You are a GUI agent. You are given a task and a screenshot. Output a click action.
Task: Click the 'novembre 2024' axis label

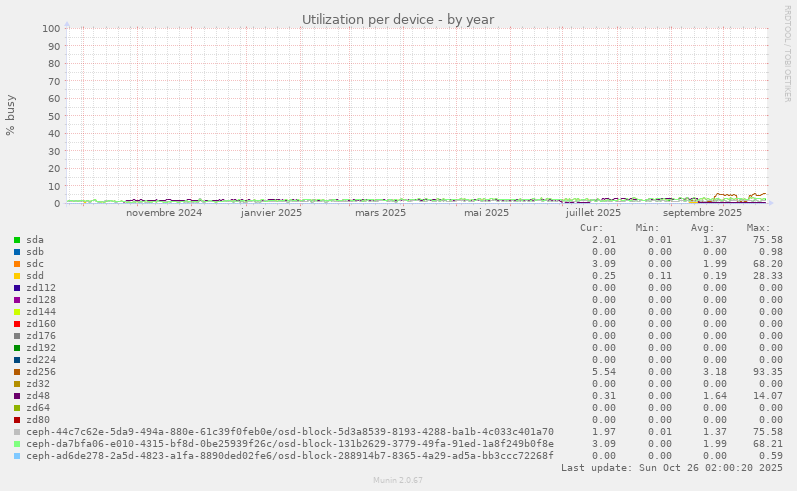tap(164, 212)
